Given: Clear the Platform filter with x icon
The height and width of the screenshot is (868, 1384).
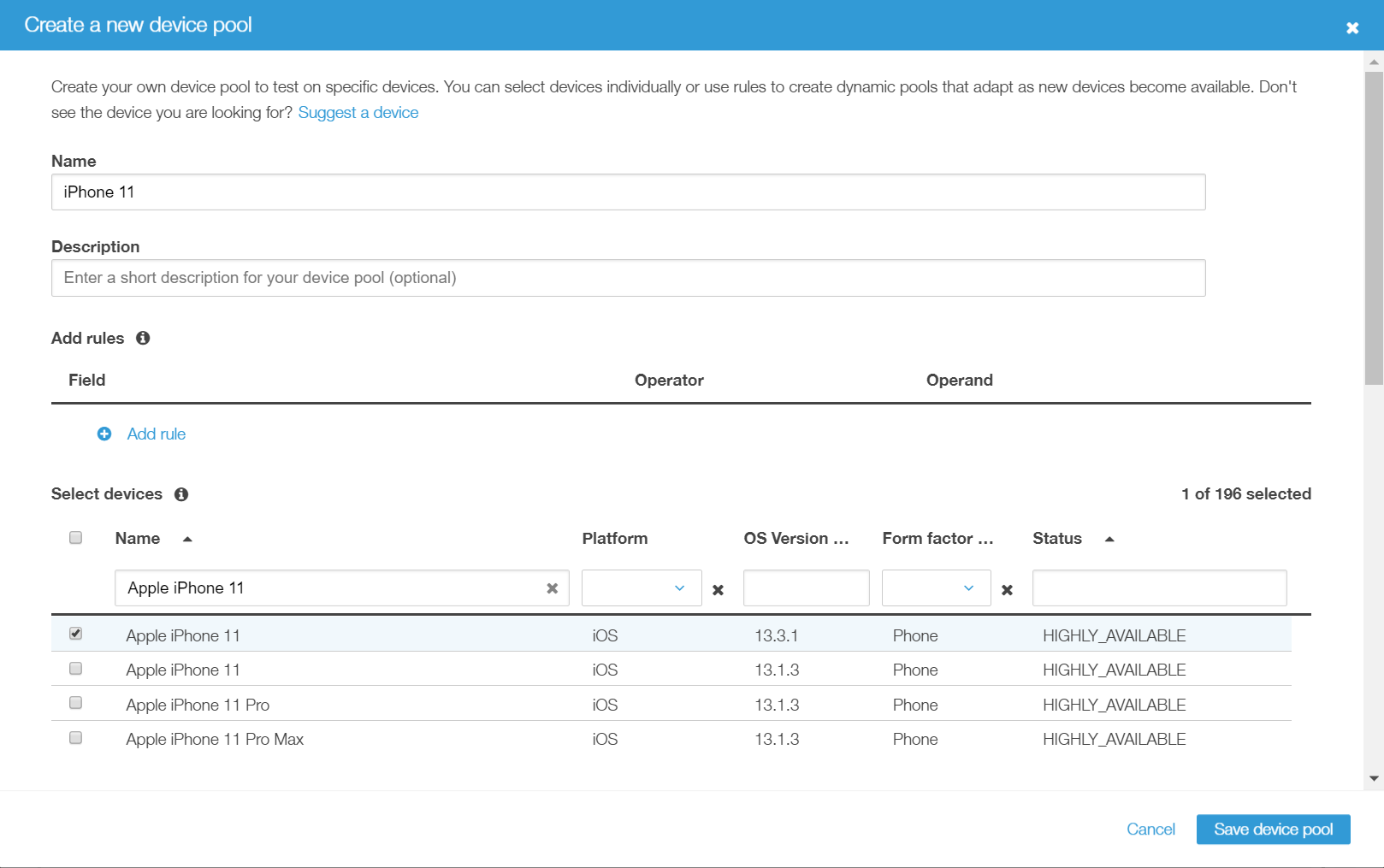Looking at the screenshot, I should (x=718, y=590).
